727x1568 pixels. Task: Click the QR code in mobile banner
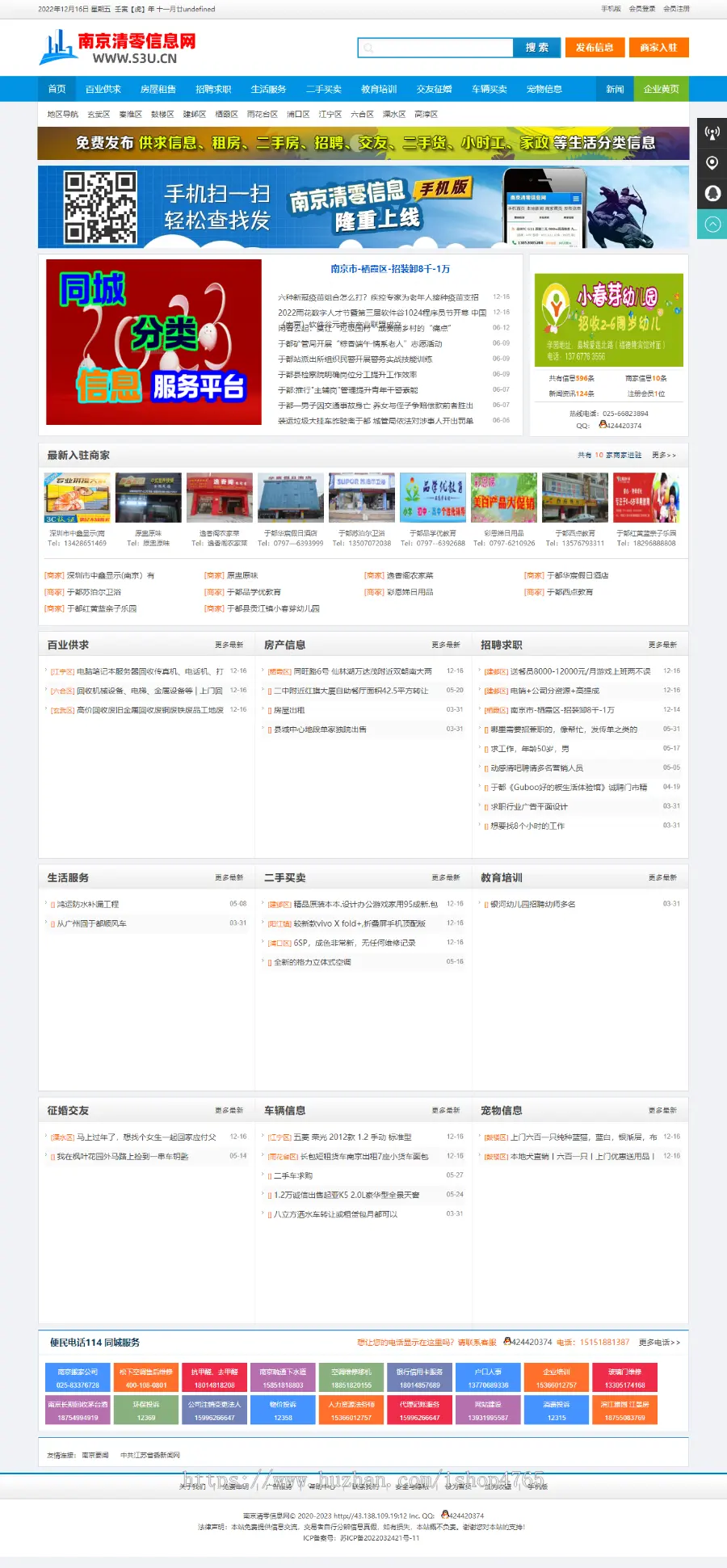point(101,207)
